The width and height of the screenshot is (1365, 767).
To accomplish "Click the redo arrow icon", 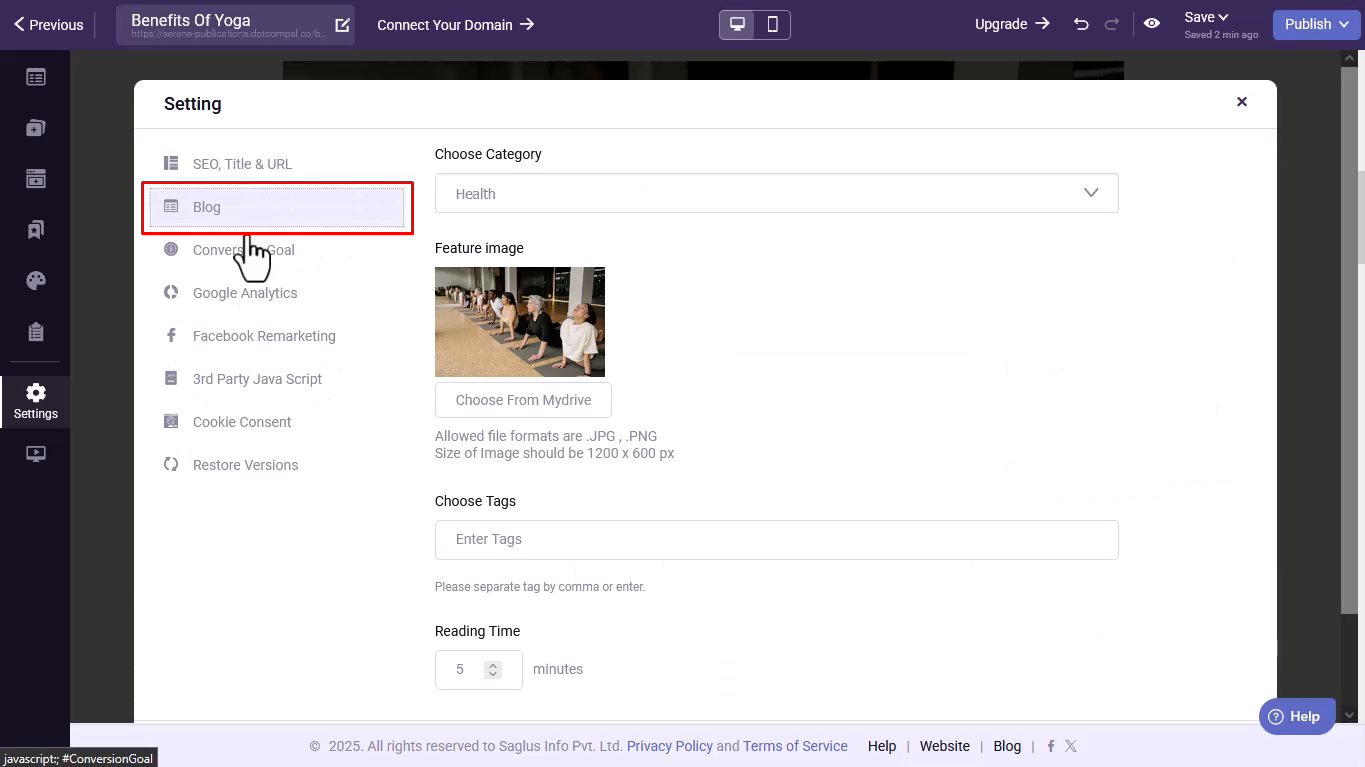I will 1112,24.
